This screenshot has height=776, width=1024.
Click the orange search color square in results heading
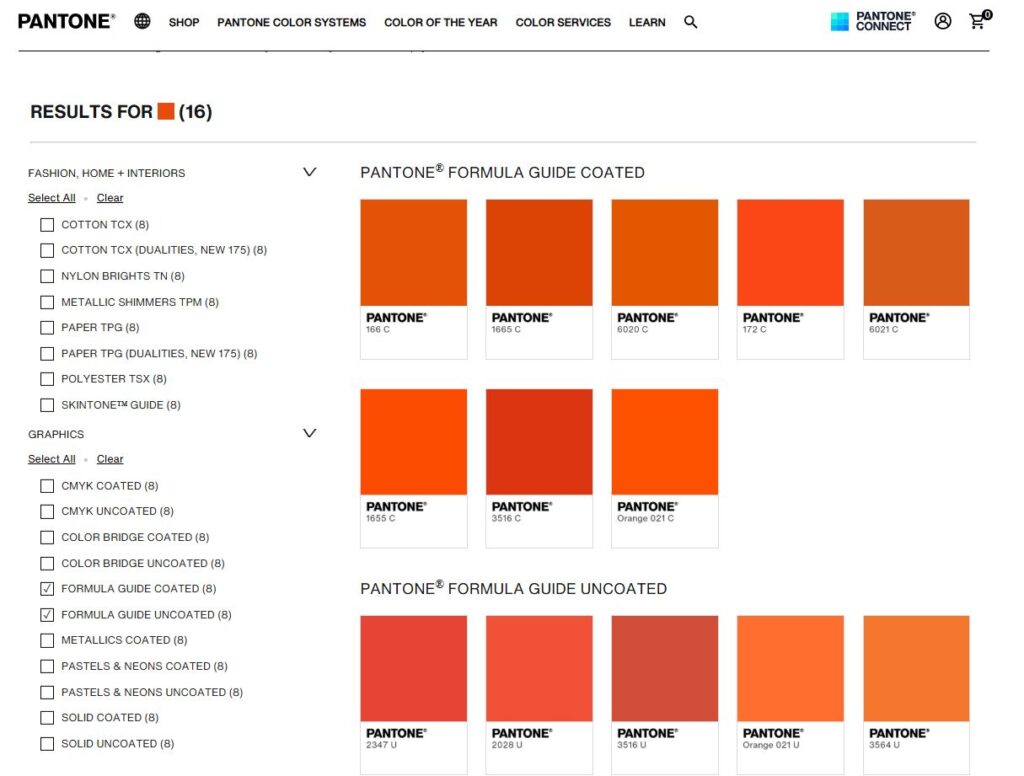(x=166, y=111)
